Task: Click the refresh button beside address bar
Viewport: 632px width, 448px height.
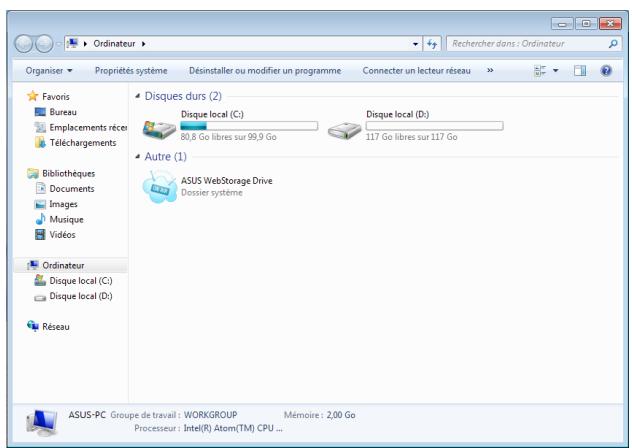Action: [432, 44]
